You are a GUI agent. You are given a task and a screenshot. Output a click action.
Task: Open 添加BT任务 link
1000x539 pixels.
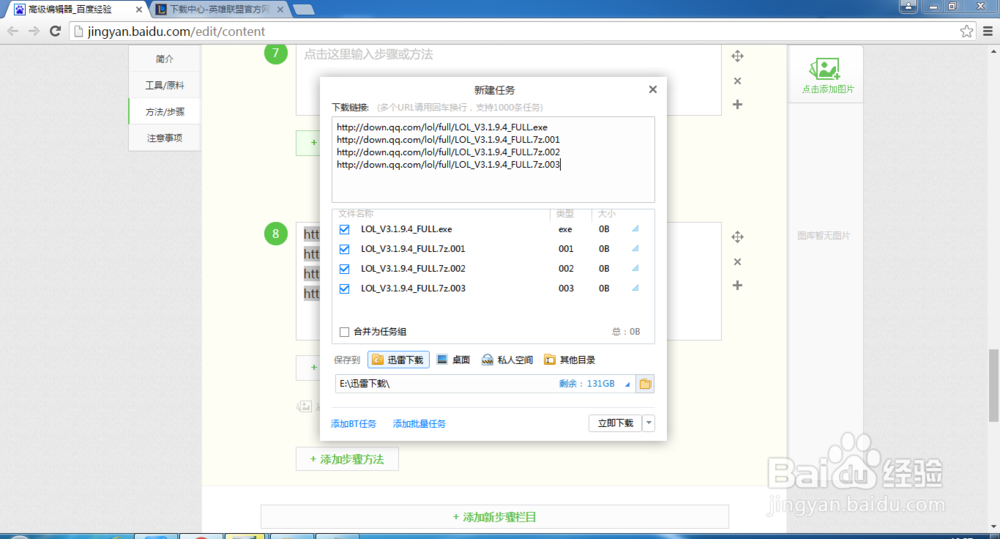coord(353,424)
